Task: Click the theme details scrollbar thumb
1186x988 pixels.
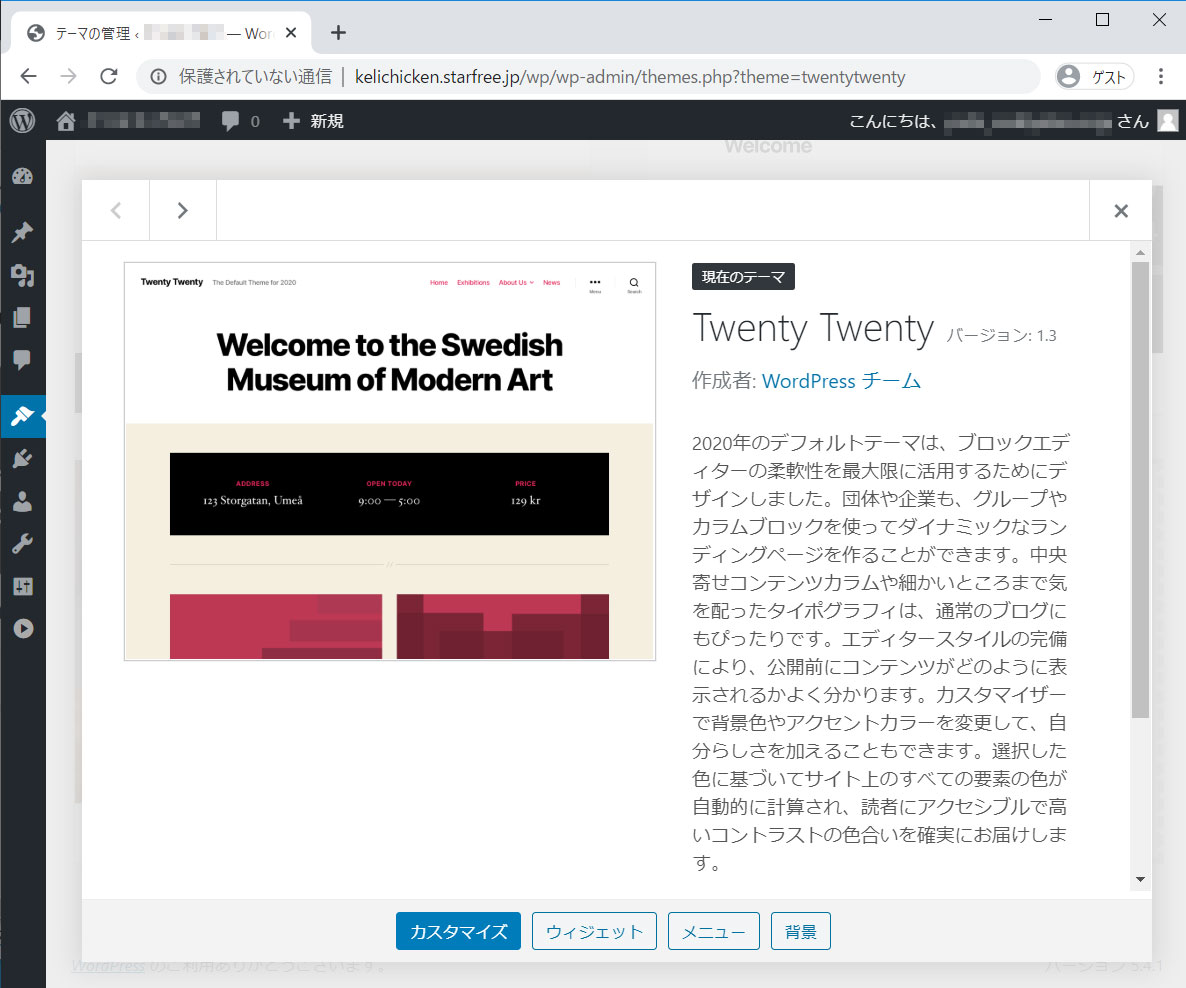Action: [1141, 490]
